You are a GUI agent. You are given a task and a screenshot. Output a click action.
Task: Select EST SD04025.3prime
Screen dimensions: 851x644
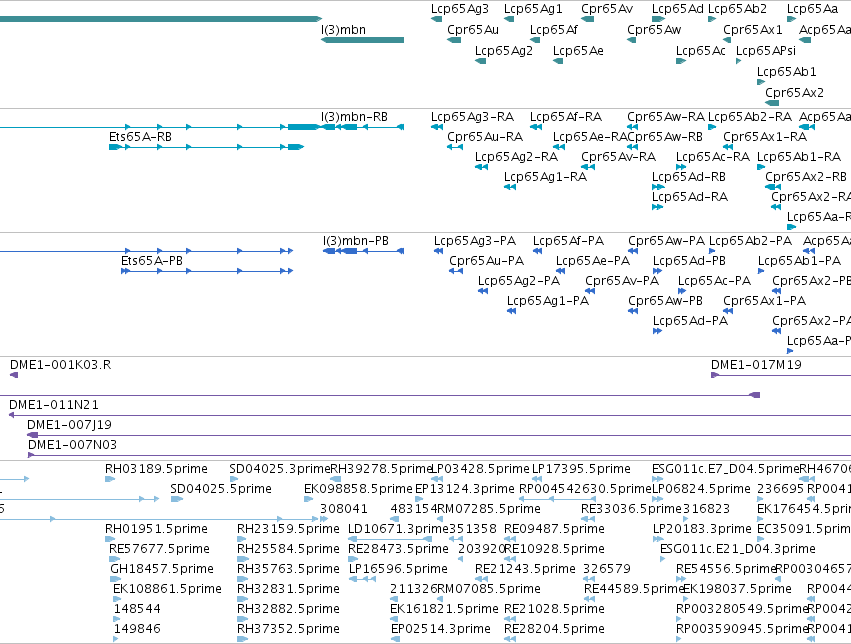[280, 469]
